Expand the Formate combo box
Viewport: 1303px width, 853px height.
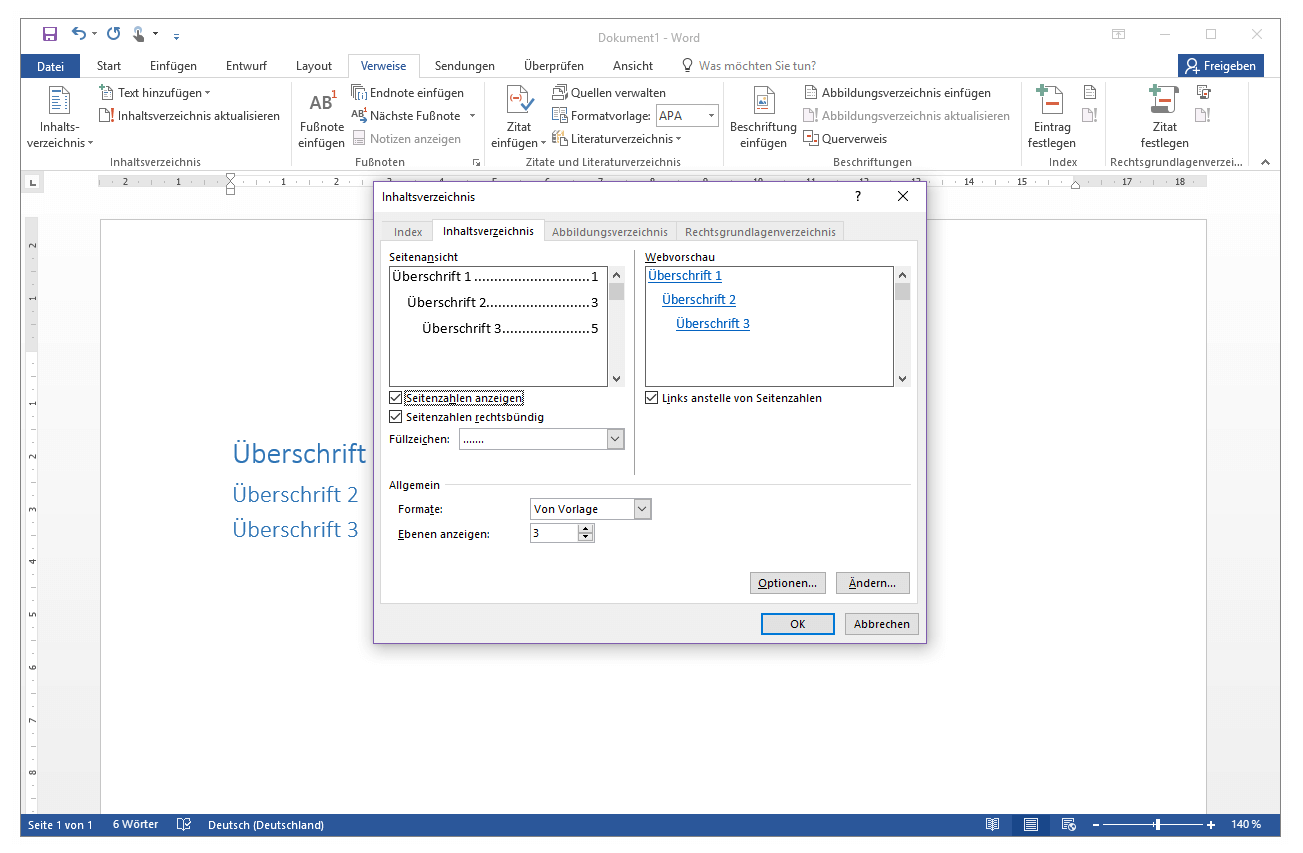[x=642, y=509]
